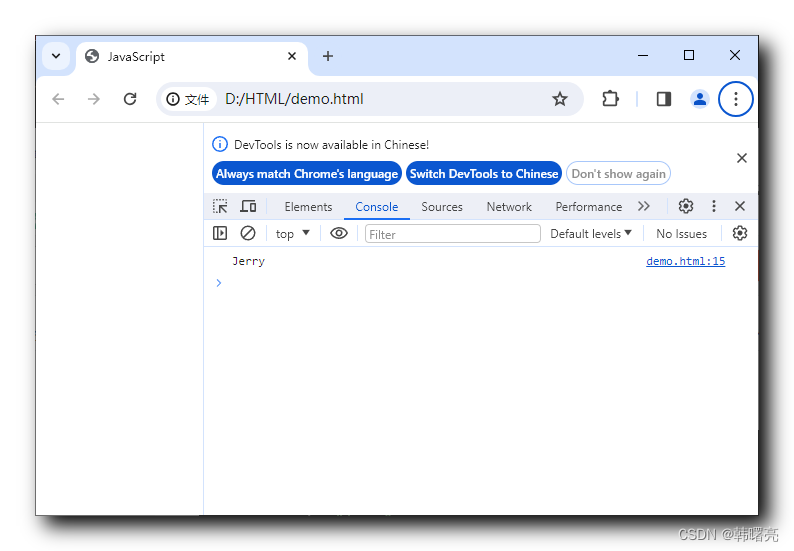Click the browser back arrow
The height and width of the screenshot is (551, 794).
[58, 99]
